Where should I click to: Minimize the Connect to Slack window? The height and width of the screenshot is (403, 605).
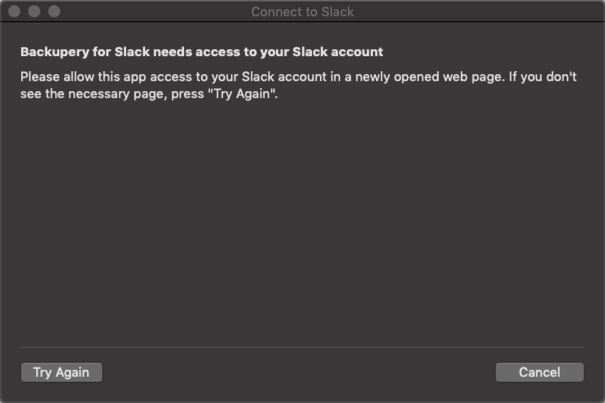pyautogui.click(x=34, y=12)
